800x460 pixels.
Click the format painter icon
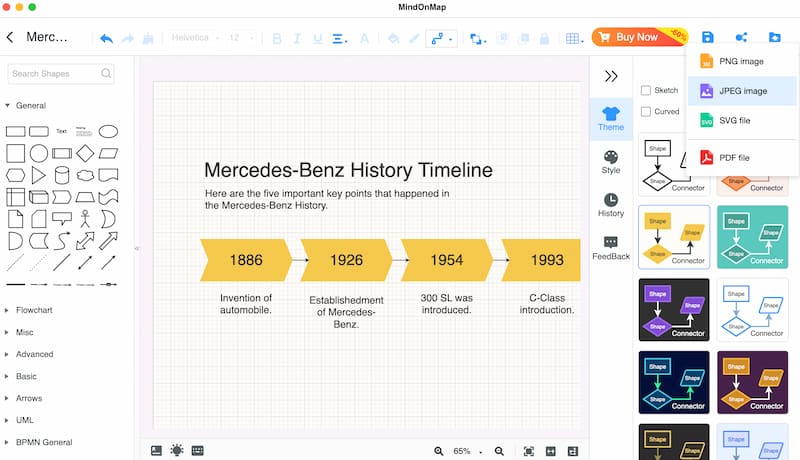[148, 38]
